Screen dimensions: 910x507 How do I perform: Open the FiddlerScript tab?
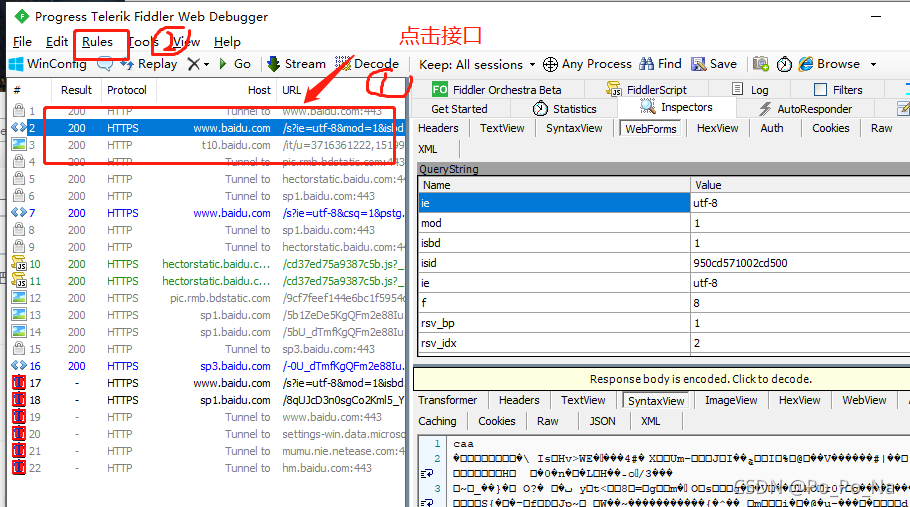click(647, 89)
